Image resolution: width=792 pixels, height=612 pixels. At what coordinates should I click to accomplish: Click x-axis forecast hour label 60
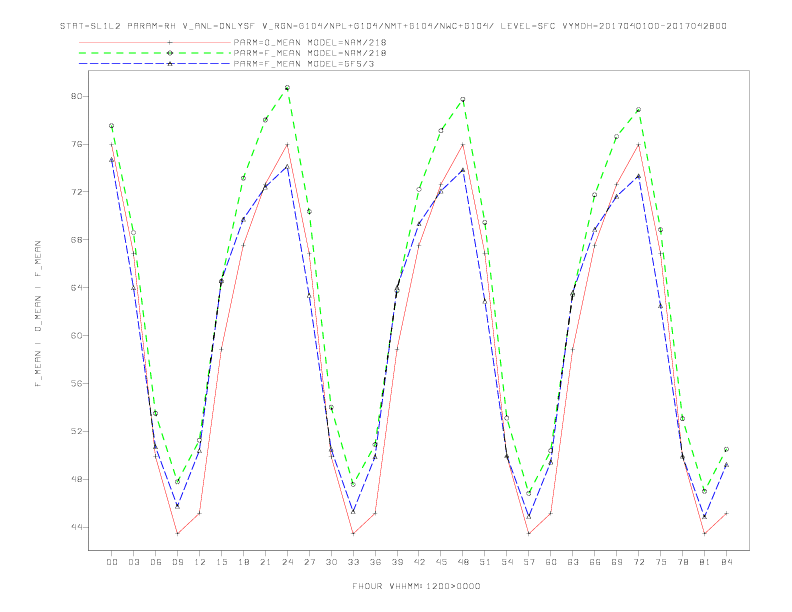pos(551,562)
